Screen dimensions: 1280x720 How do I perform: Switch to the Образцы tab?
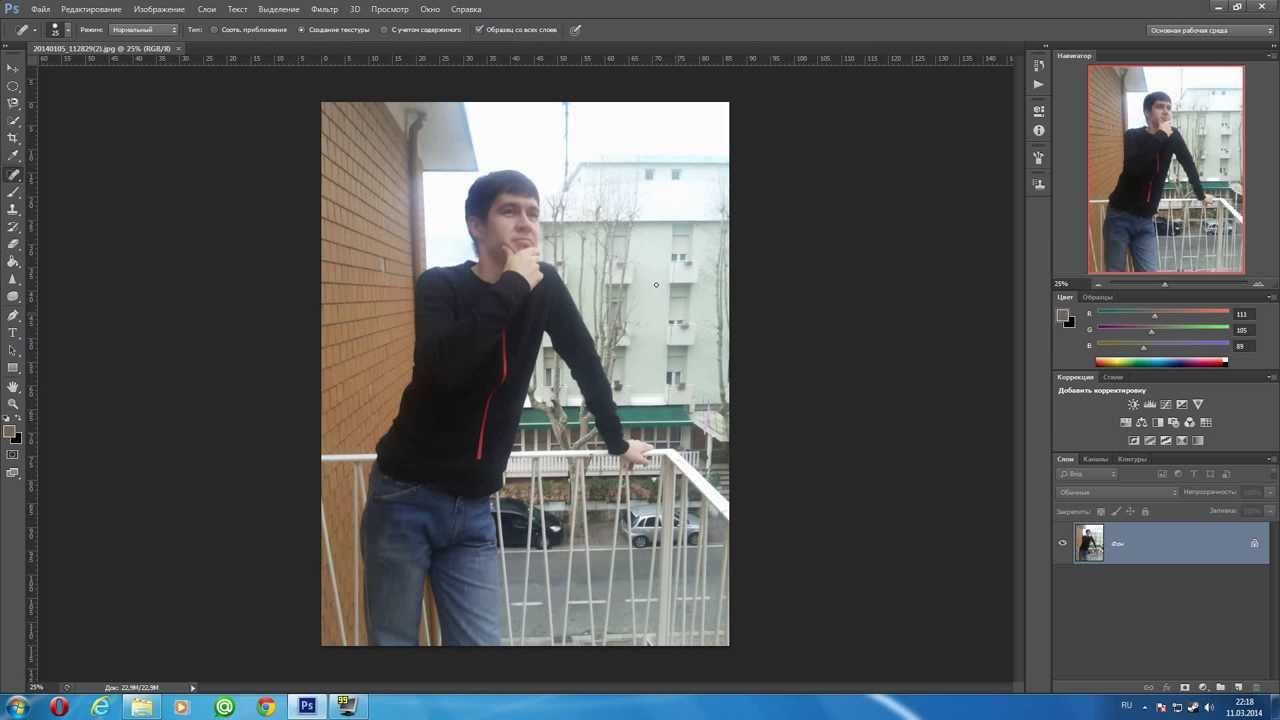[1097, 297]
